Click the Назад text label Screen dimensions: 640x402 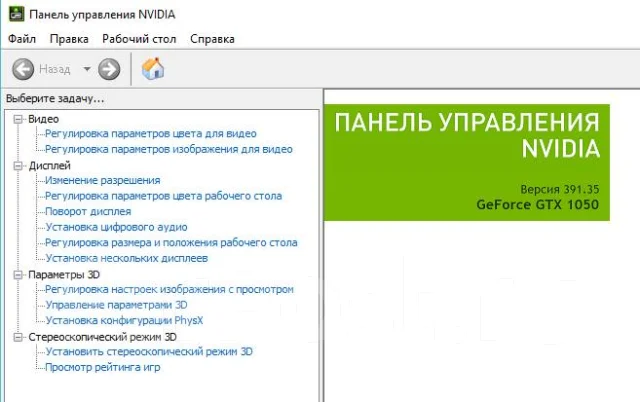(x=54, y=69)
